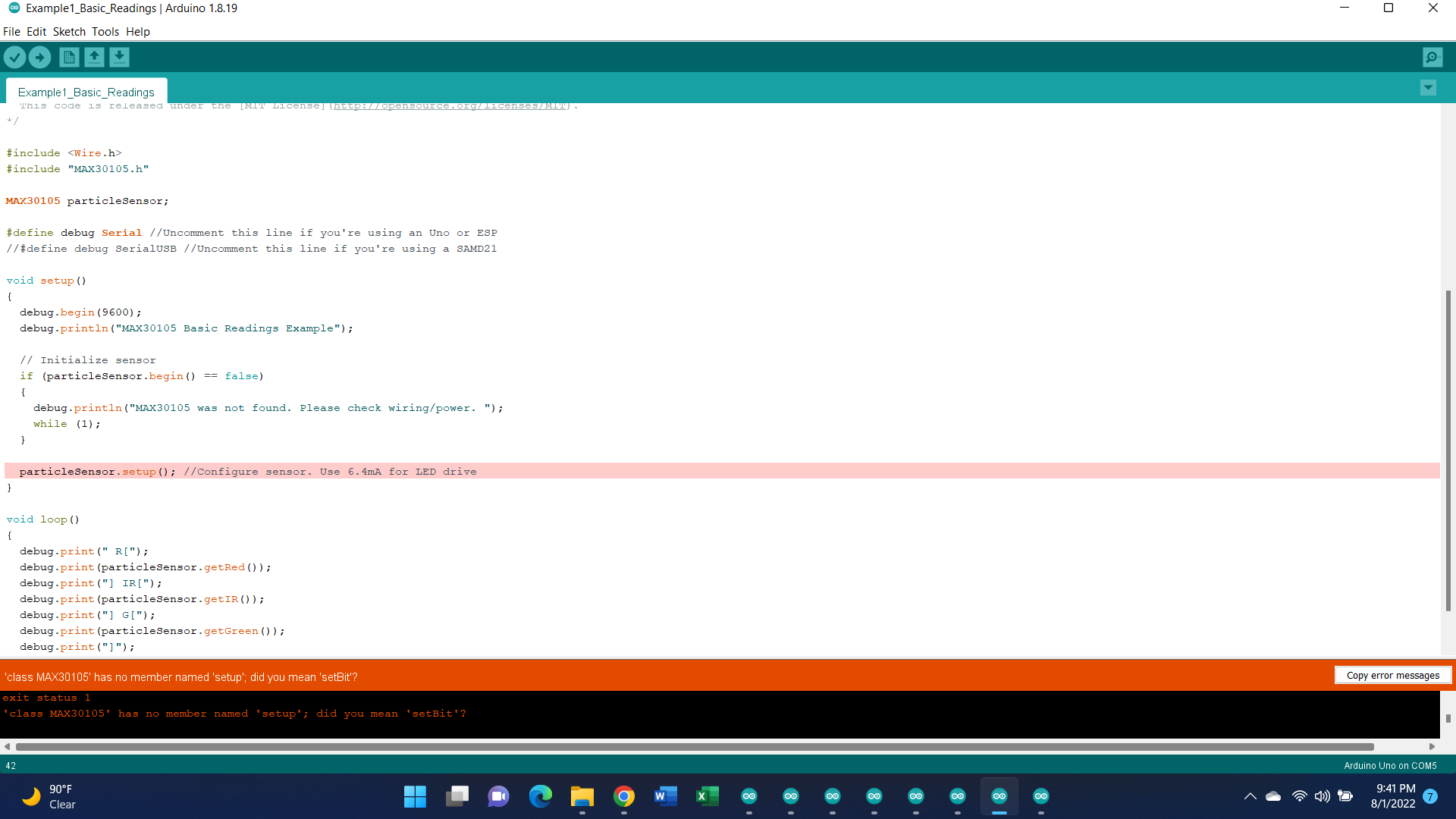Create a new sketch with New icon
The width and height of the screenshot is (1456, 819).
tap(69, 57)
